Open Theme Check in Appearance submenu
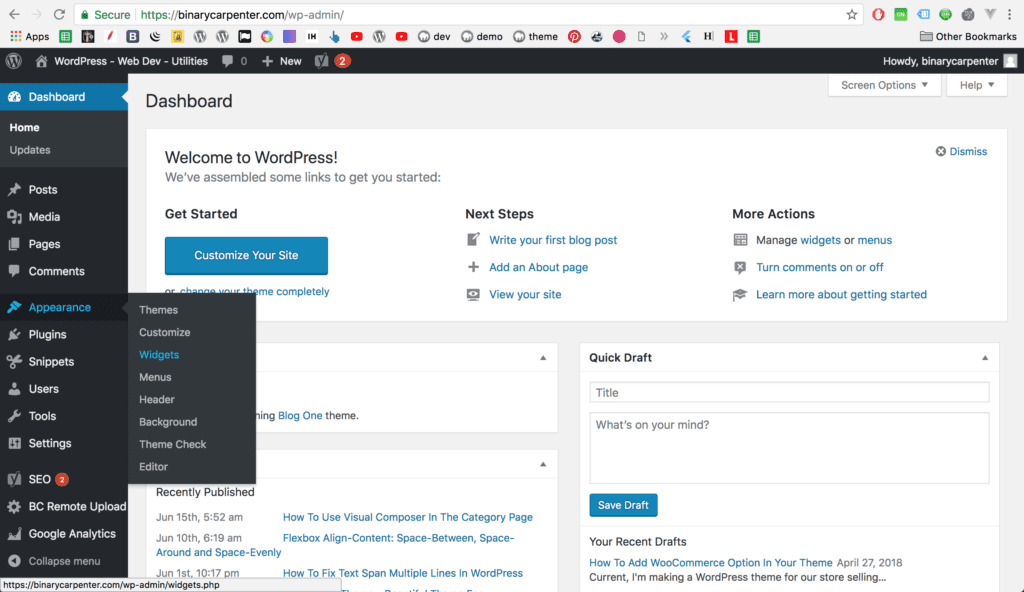This screenshot has width=1024, height=592. 172,444
